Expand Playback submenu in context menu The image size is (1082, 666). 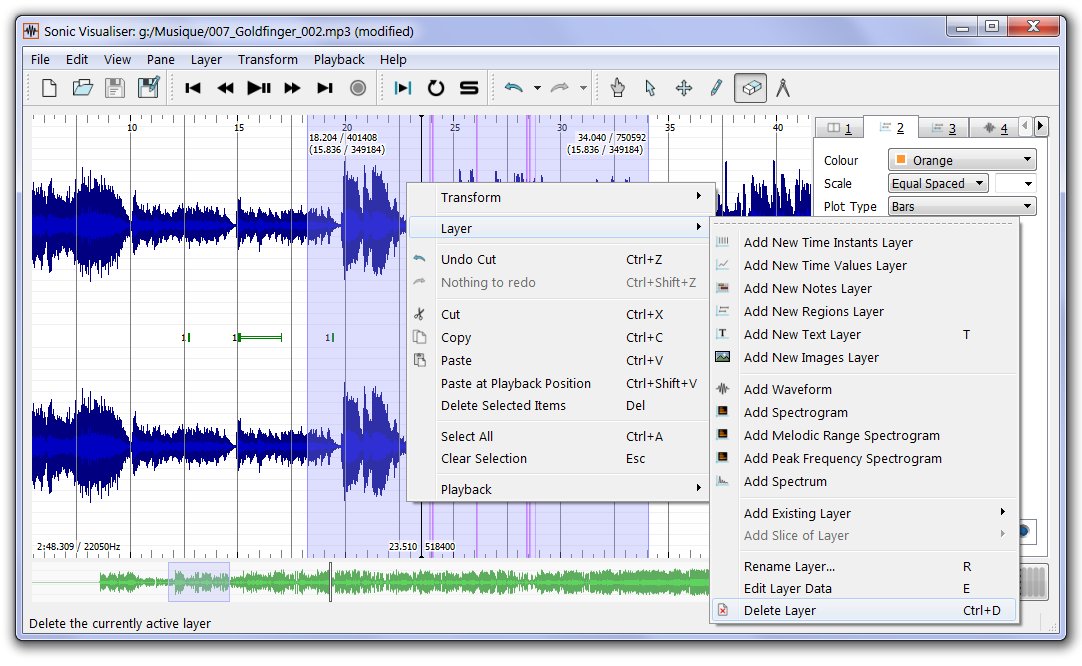[x=560, y=489]
